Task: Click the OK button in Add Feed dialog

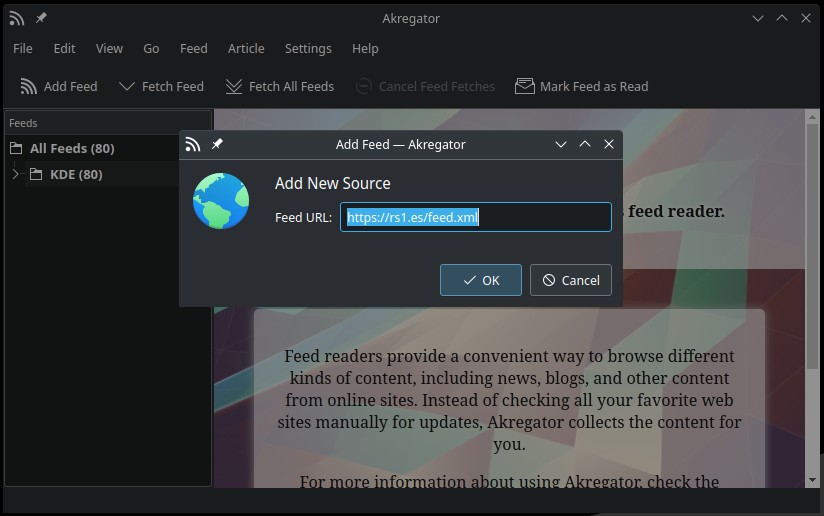Action: (x=481, y=280)
